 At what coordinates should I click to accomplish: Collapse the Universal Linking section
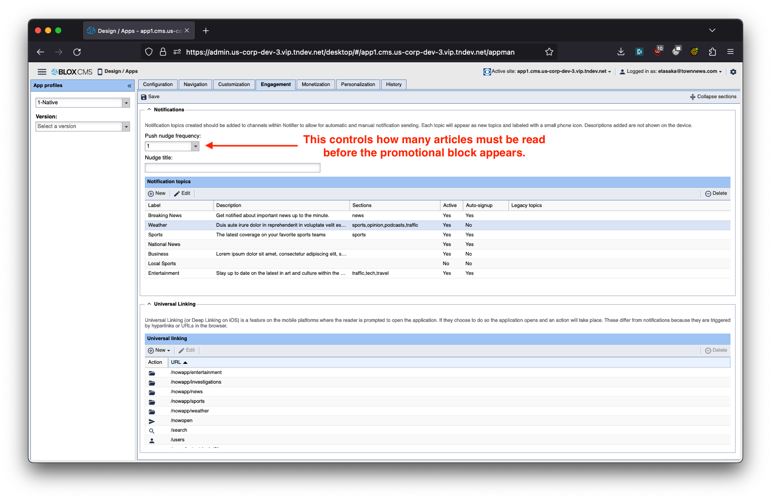click(149, 304)
